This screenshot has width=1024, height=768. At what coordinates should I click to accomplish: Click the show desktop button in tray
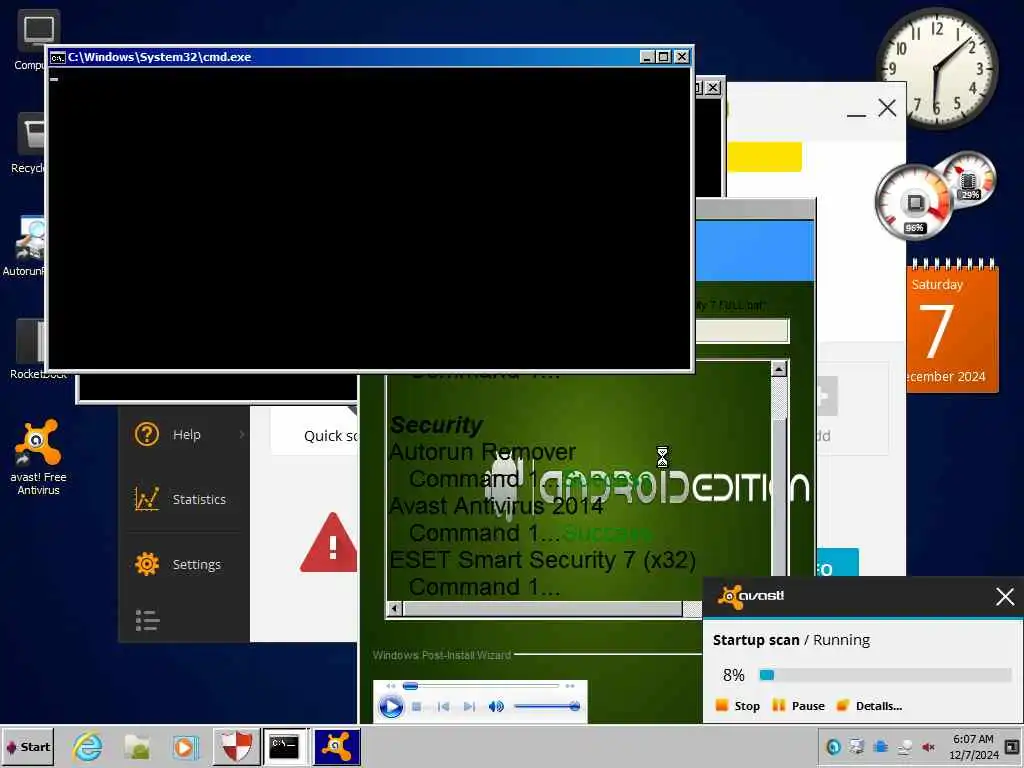(1012, 746)
